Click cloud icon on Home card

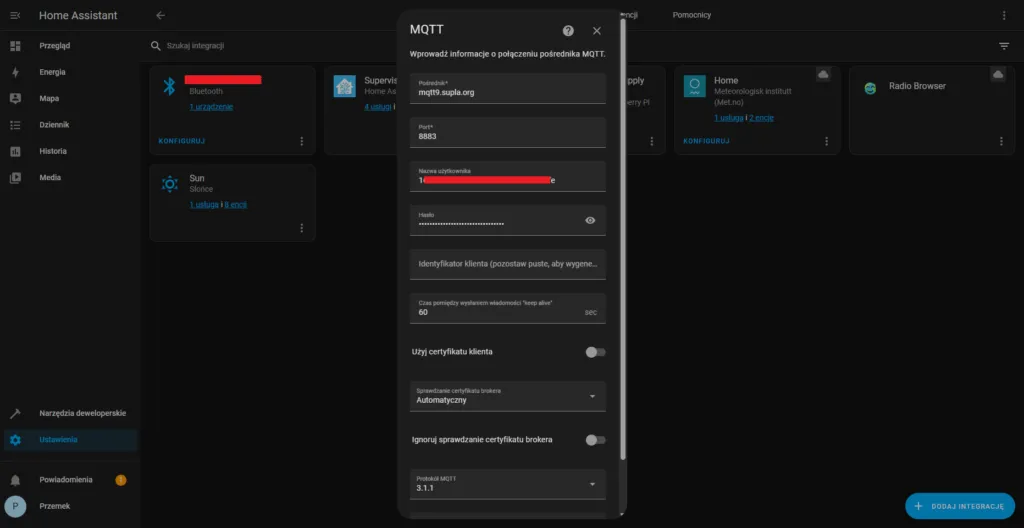point(824,74)
